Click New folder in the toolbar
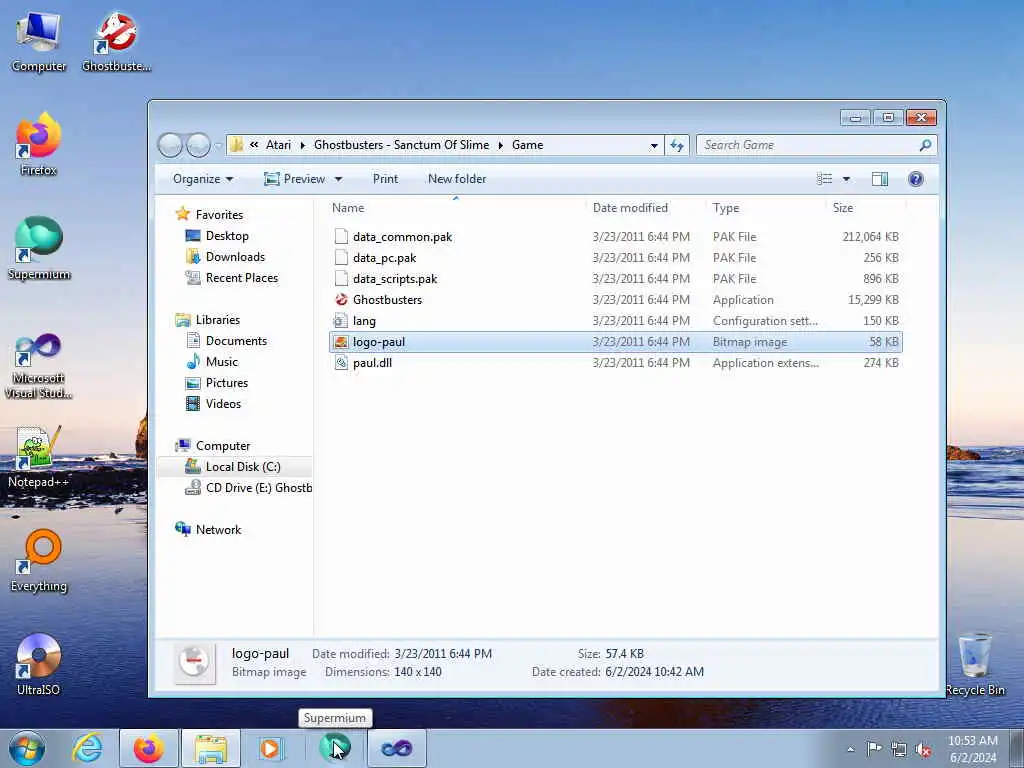The width and height of the screenshot is (1024, 768). point(457,179)
